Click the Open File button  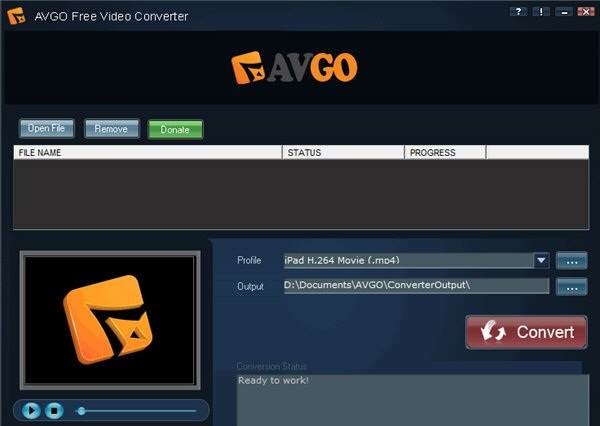coord(46,128)
